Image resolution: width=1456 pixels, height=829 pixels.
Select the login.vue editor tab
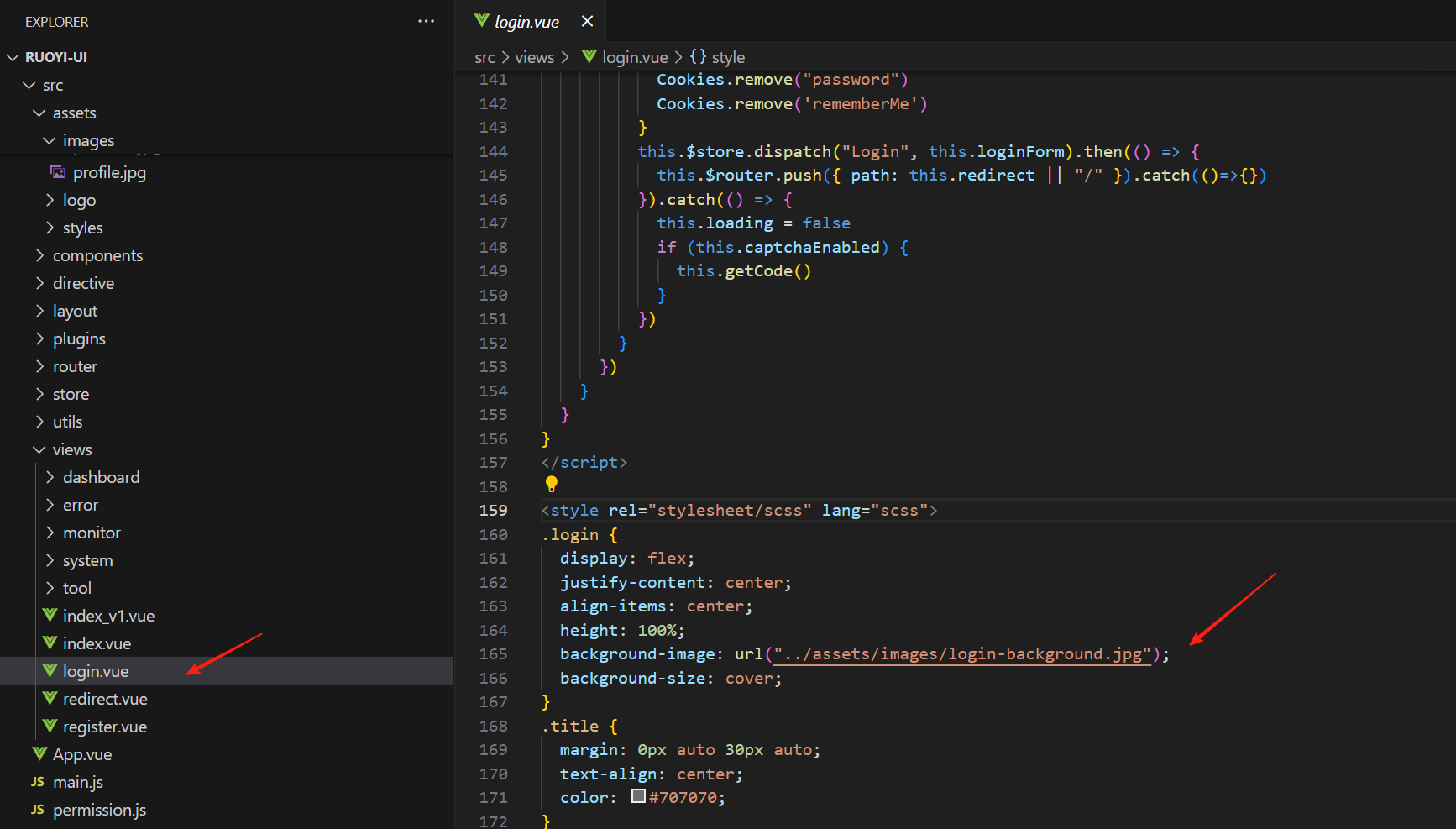pos(526,22)
